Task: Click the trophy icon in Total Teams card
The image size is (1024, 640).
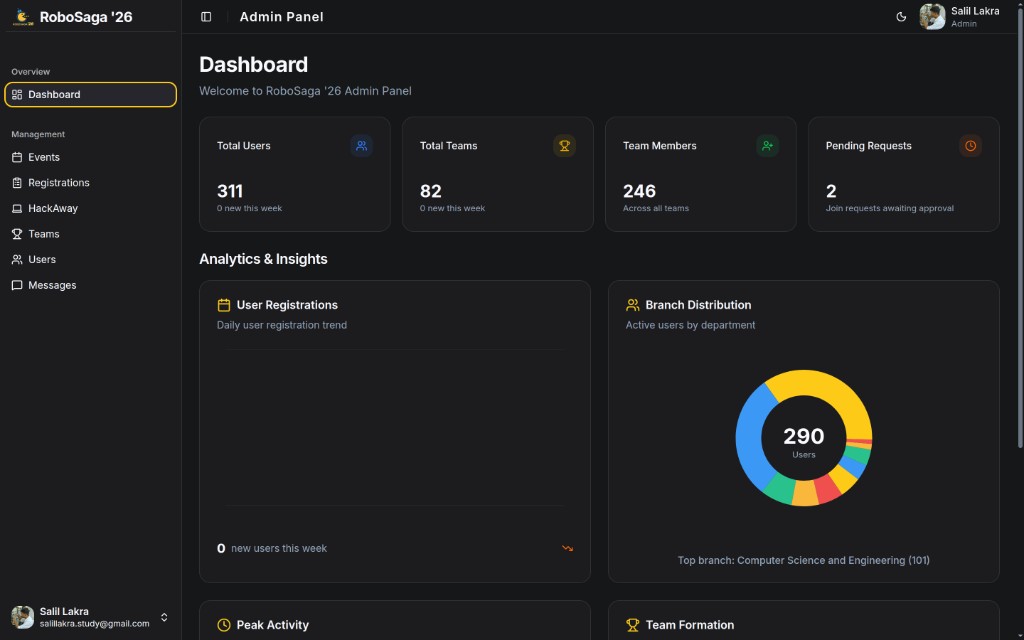Action: pyautogui.click(x=564, y=146)
